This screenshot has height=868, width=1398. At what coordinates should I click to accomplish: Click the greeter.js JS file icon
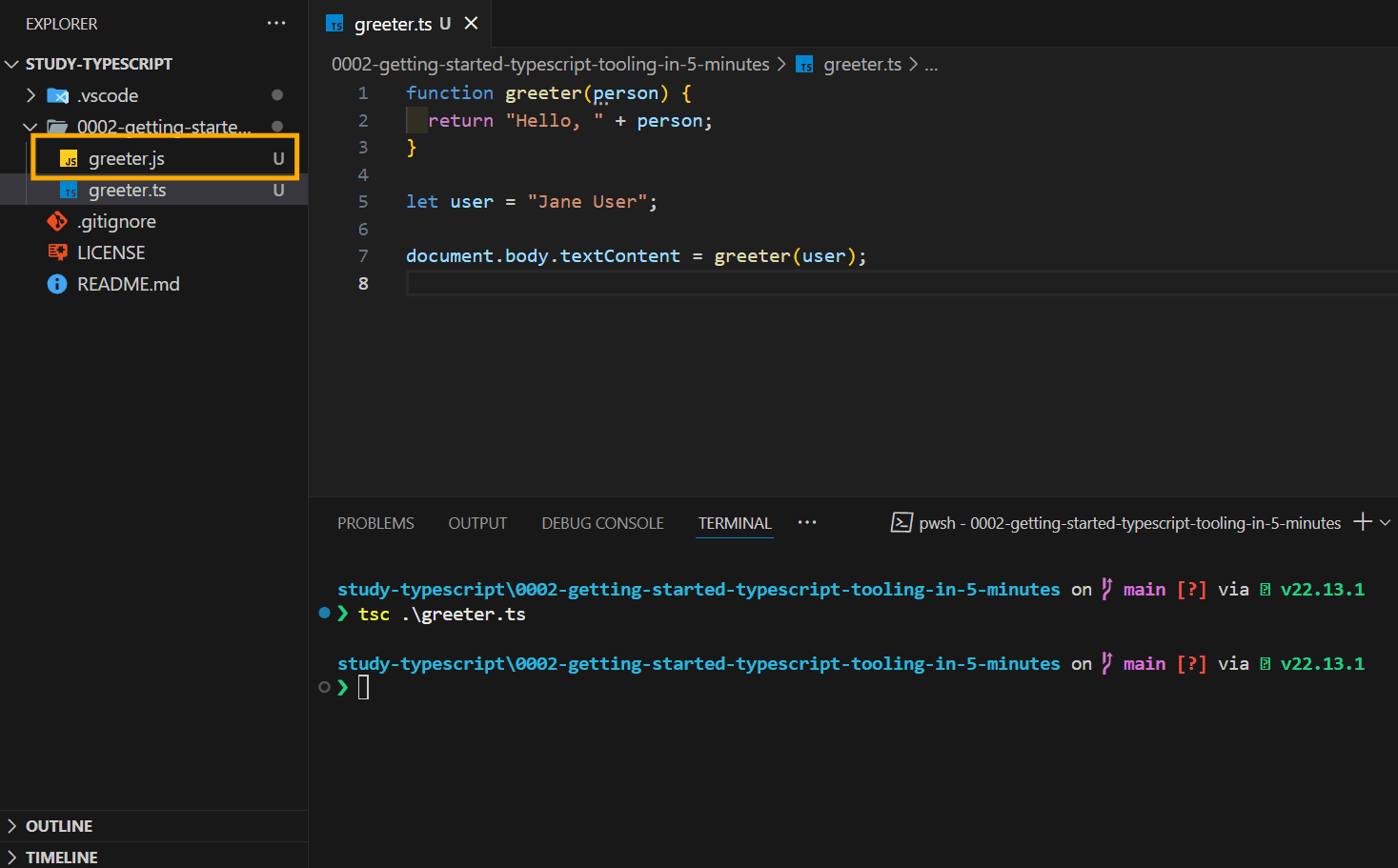coord(69,159)
